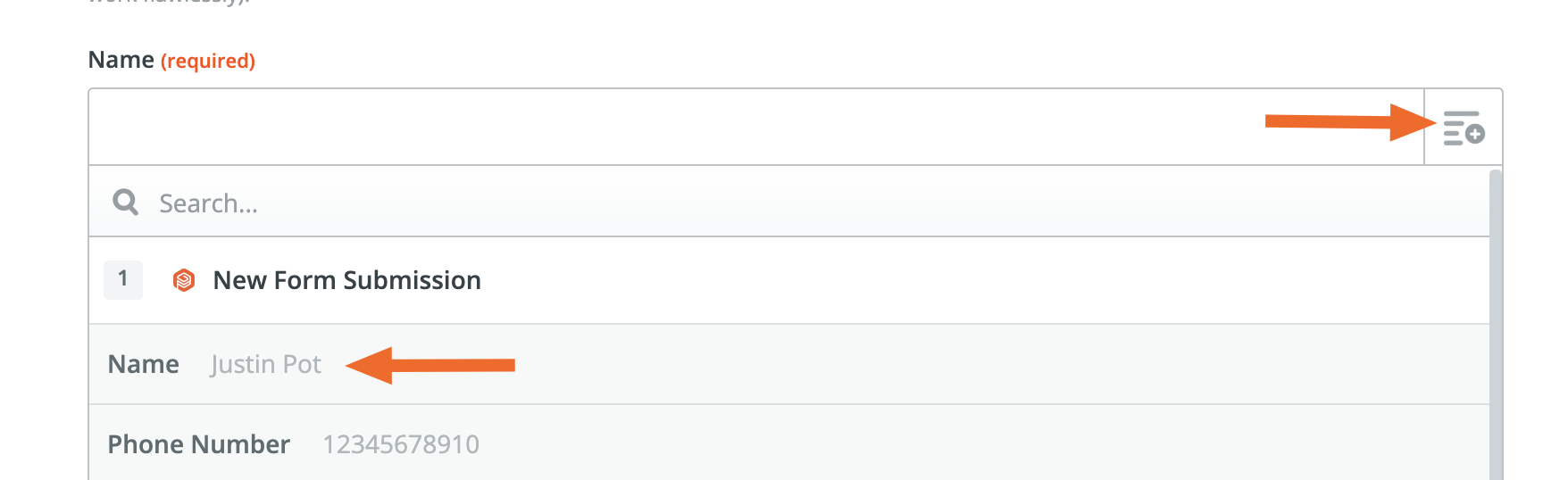The width and height of the screenshot is (1568, 480).
Task: Open the insert field list icon
Action: [1464, 128]
